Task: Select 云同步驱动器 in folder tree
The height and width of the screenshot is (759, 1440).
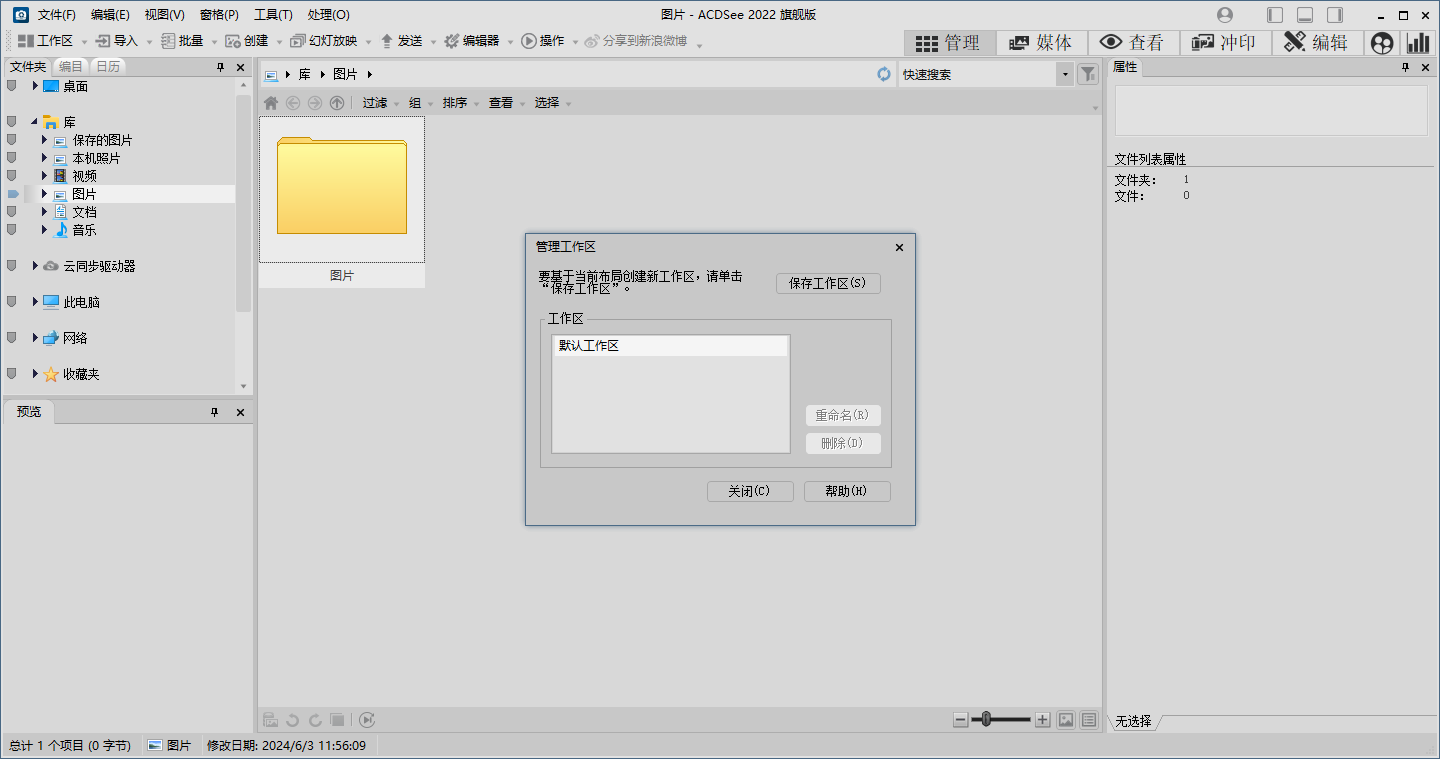Action: (x=99, y=266)
